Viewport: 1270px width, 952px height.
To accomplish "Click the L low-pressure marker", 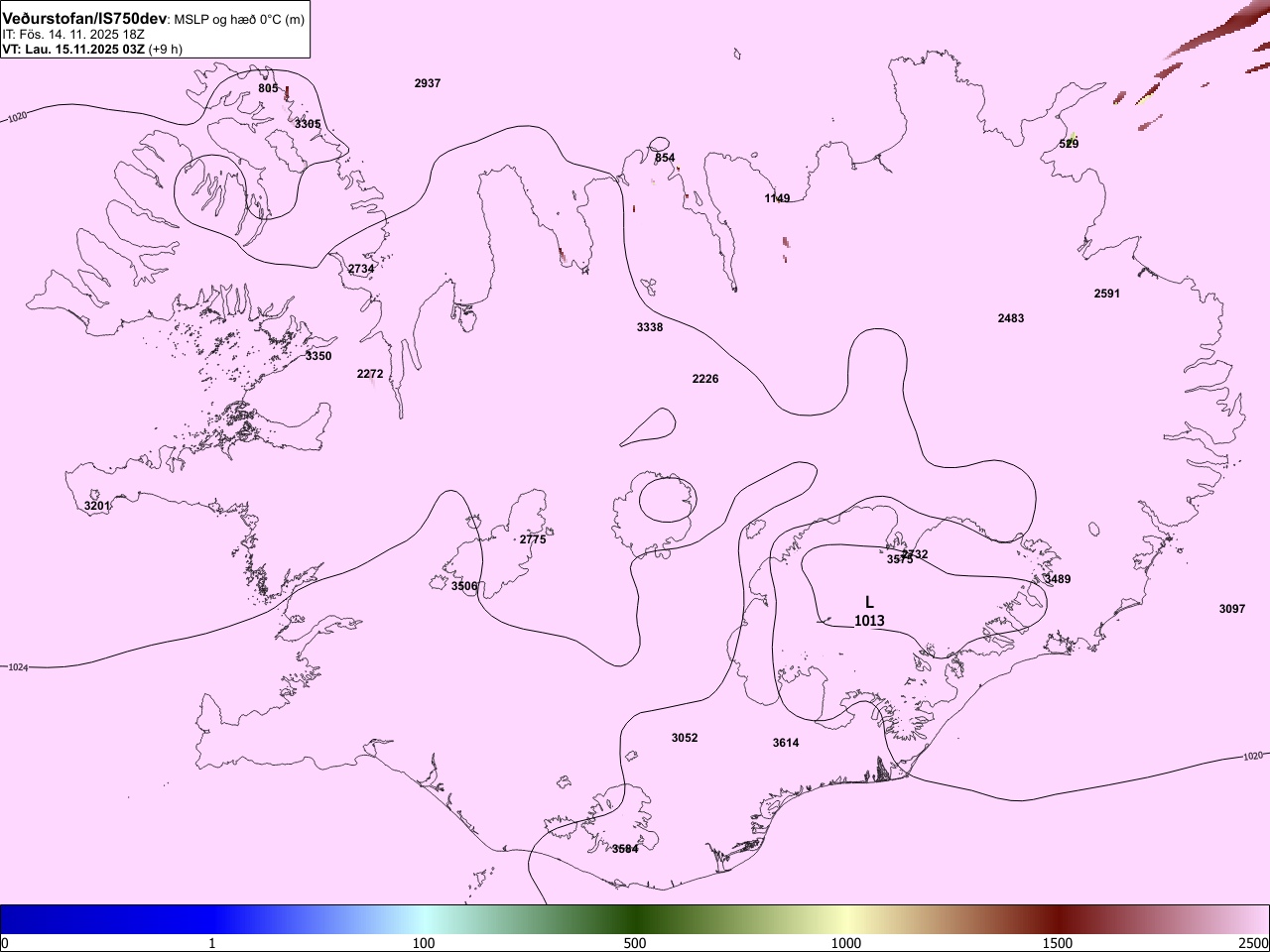I will tap(869, 602).
